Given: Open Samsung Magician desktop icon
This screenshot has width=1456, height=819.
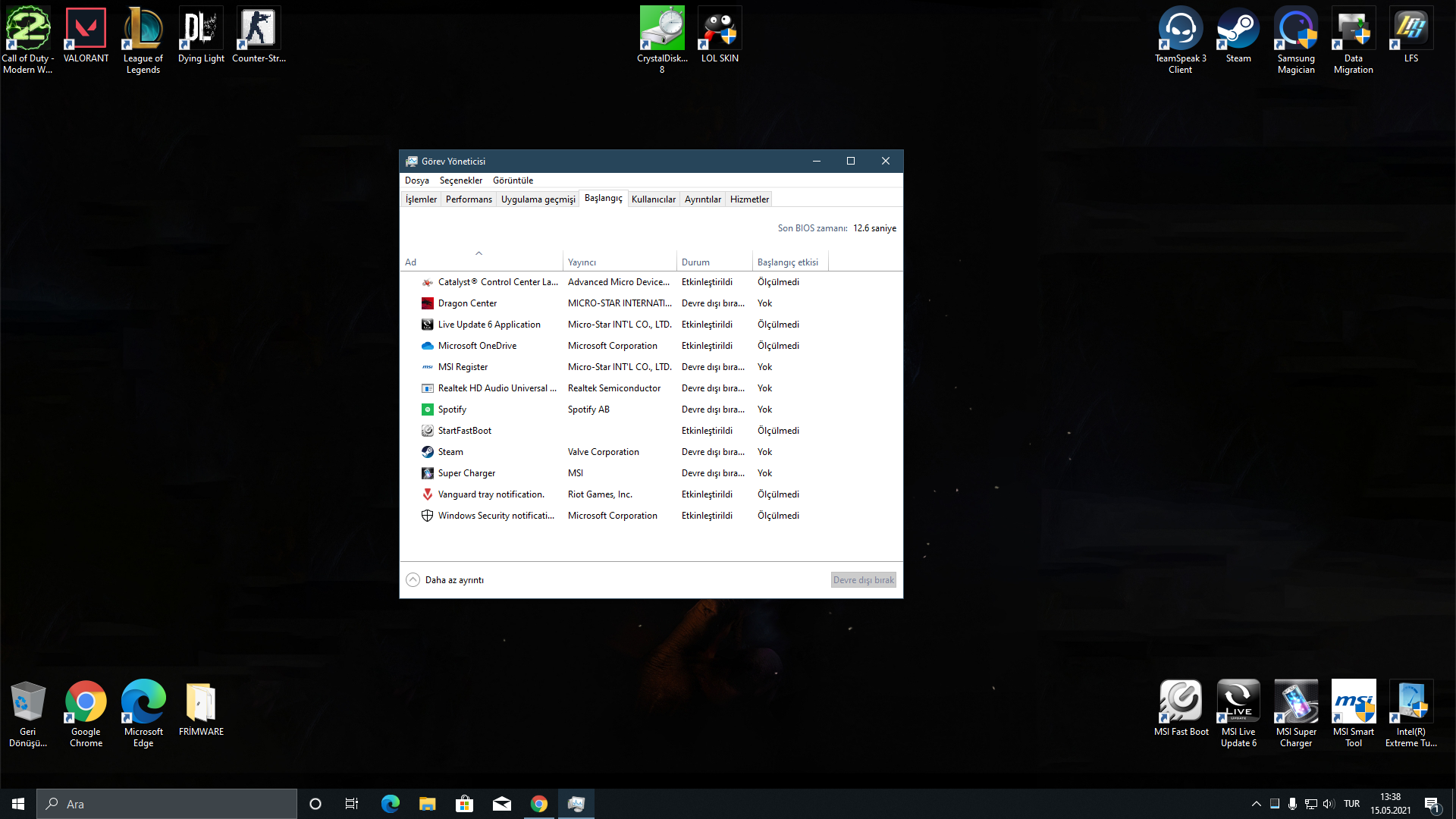Looking at the screenshot, I should click(x=1296, y=39).
